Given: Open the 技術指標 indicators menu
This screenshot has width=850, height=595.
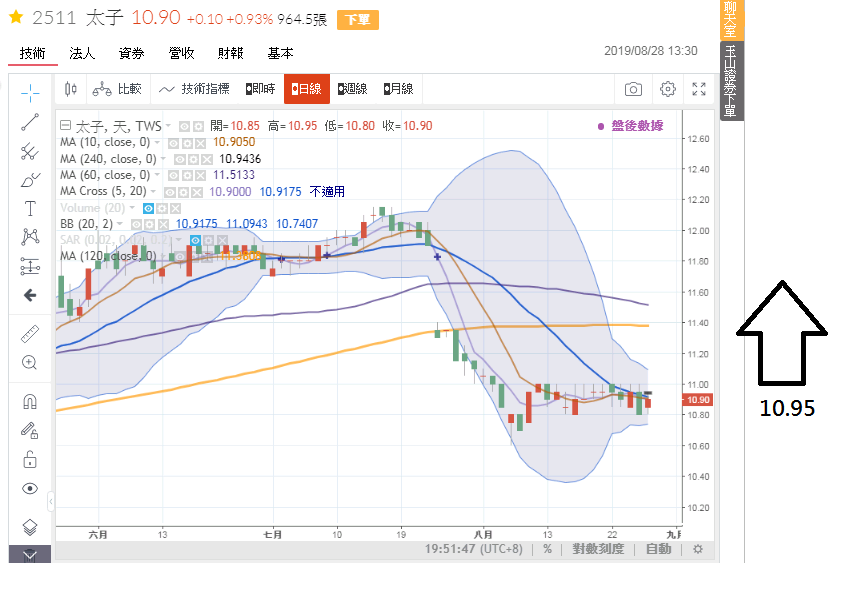Looking at the screenshot, I should (196, 89).
